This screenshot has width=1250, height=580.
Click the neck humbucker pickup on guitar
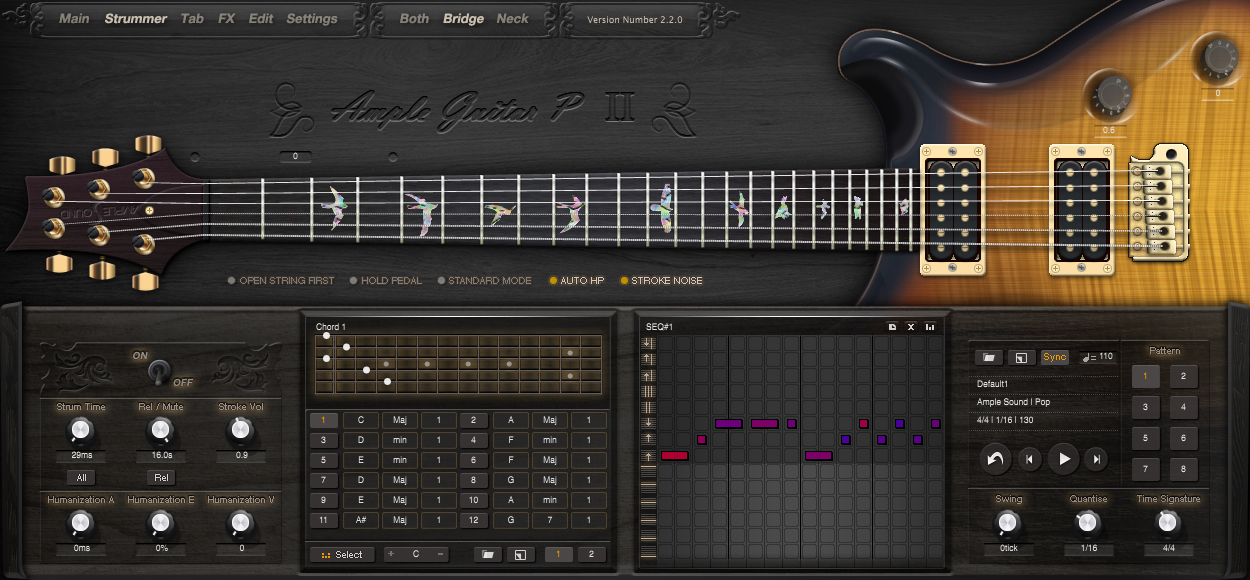pyautogui.click(x=952, y=210)
